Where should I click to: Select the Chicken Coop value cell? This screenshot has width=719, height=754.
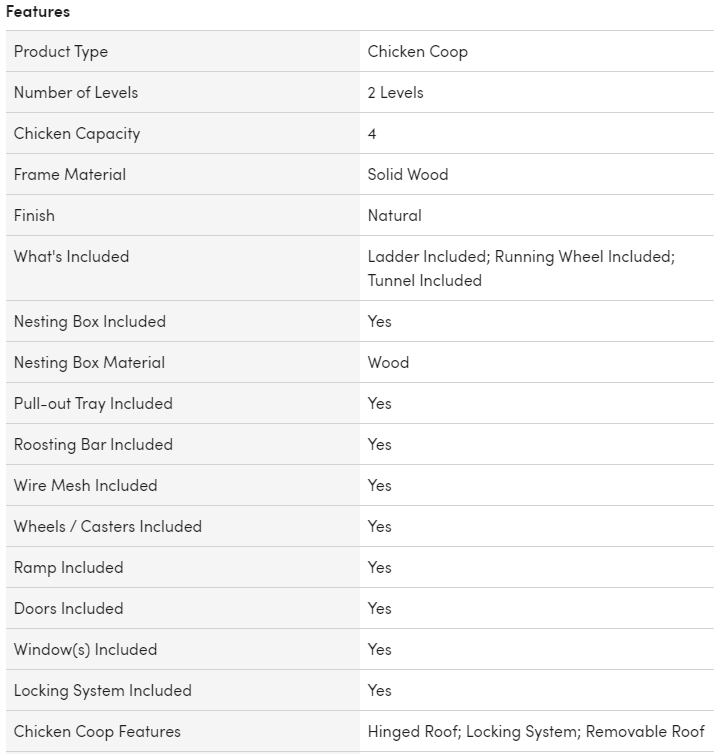coord(417,51)
